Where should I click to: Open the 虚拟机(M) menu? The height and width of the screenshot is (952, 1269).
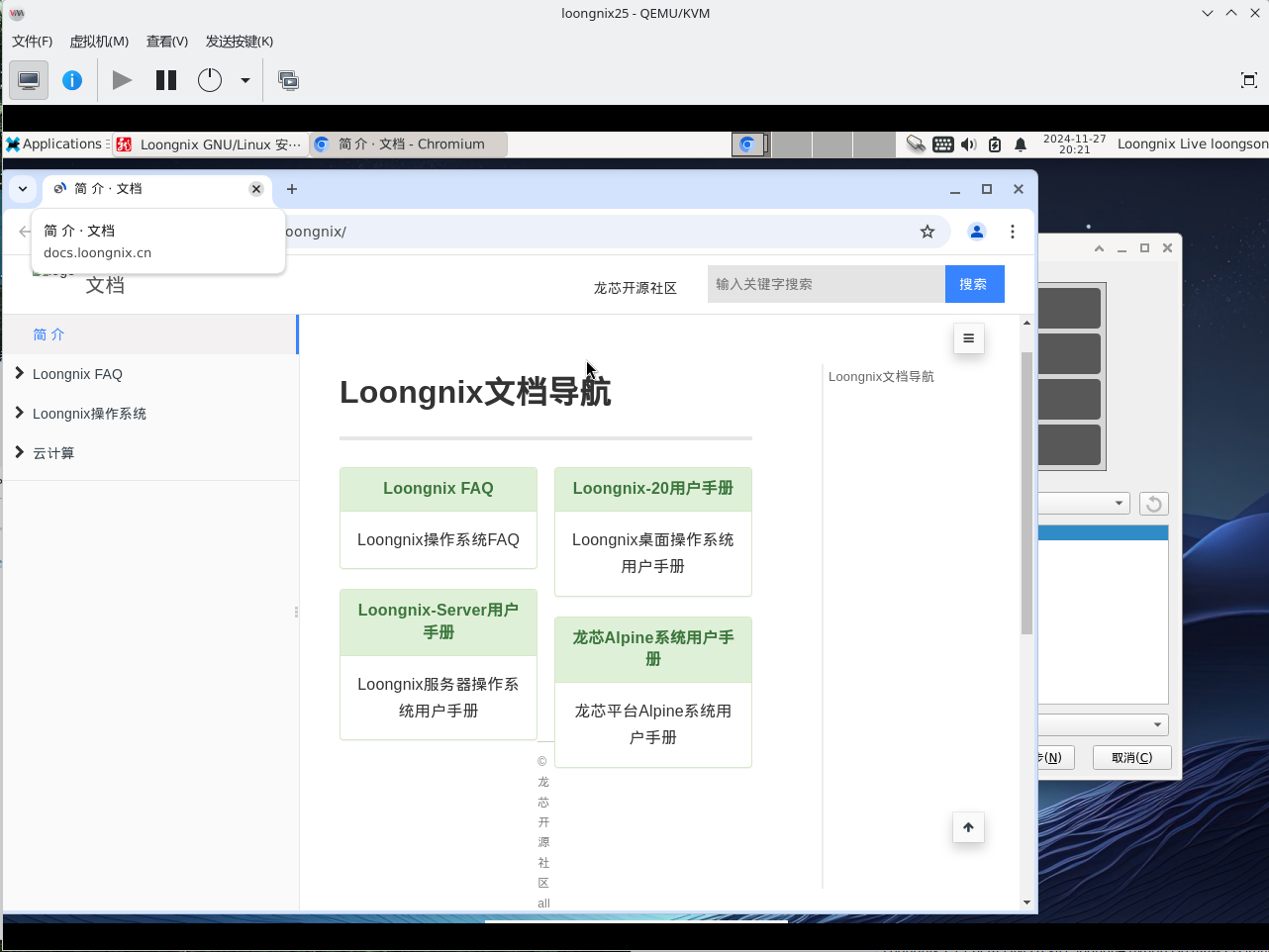(x=99, y=41)
